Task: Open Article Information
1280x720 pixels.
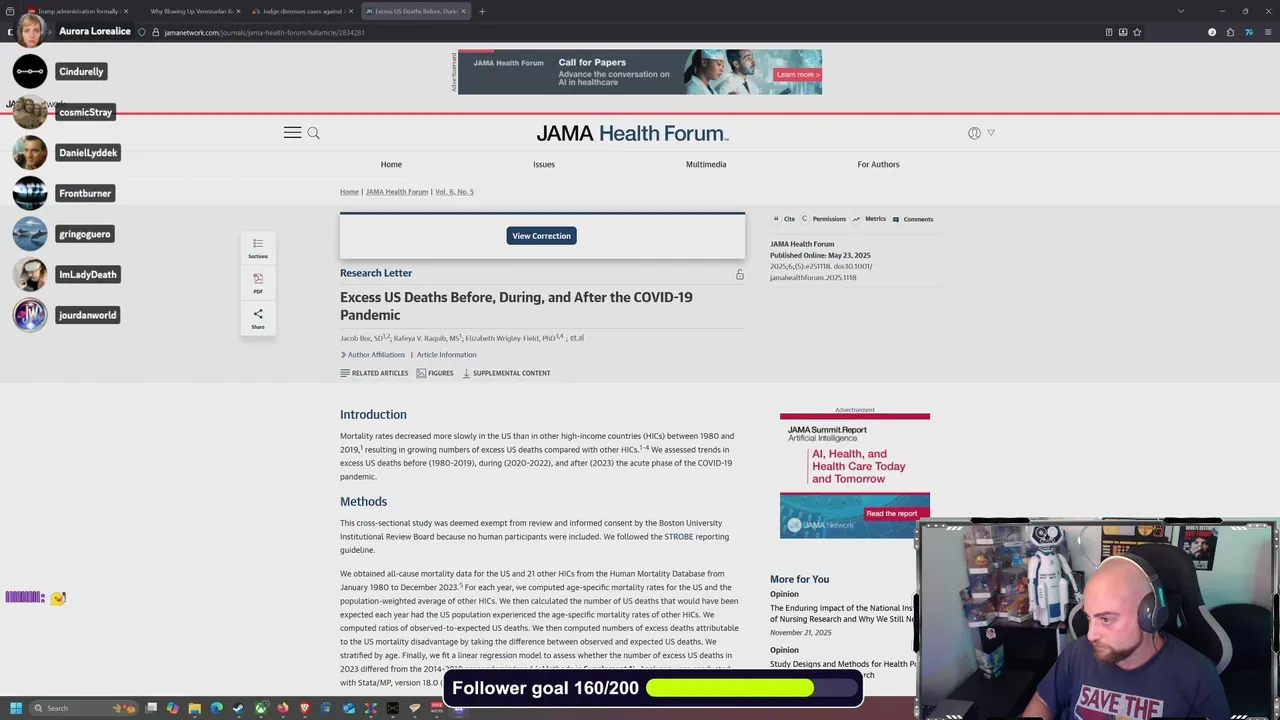Action: tap(446, 355)
